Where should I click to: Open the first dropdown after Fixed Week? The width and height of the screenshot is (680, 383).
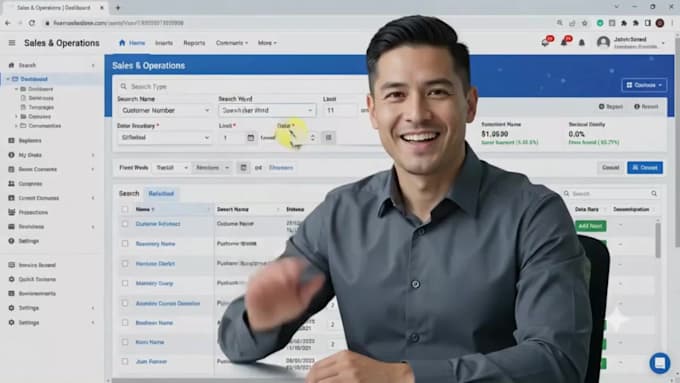pos(172,167)
